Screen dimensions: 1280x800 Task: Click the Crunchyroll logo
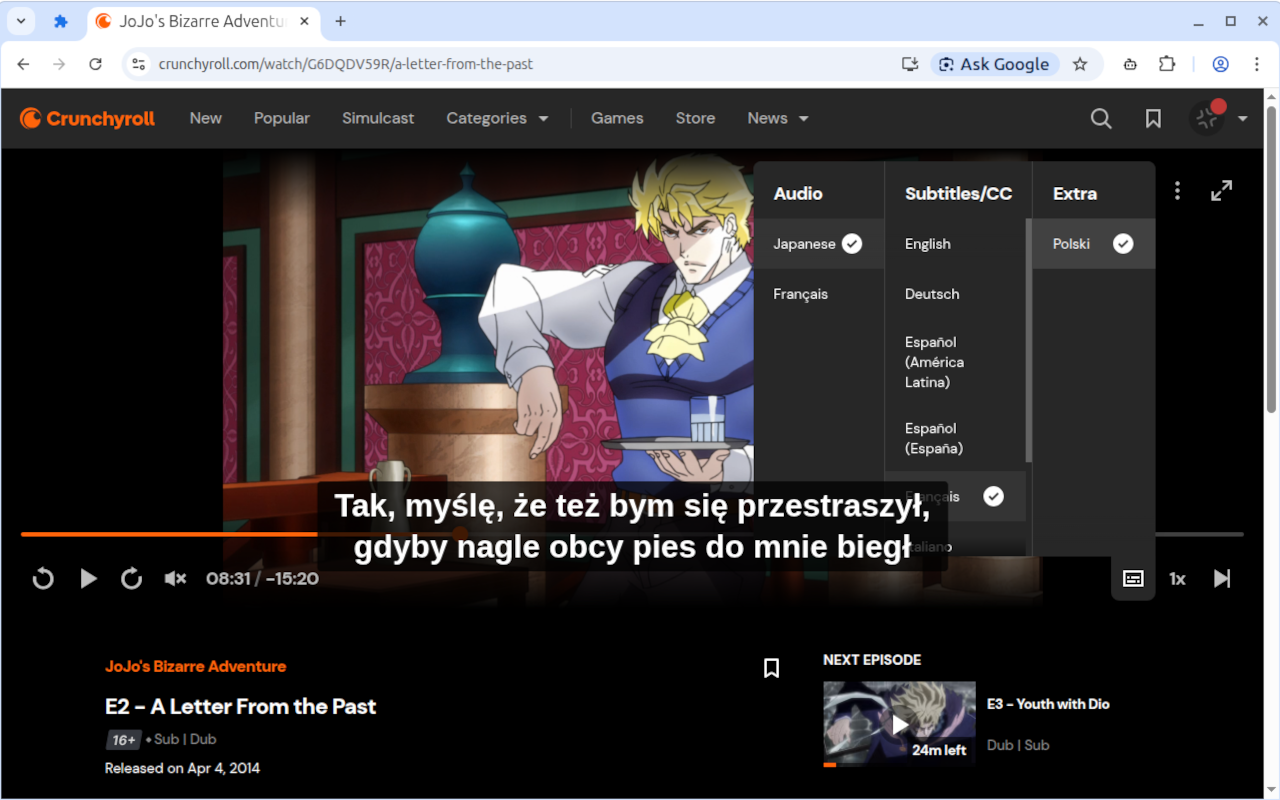(x=88, y=119)
